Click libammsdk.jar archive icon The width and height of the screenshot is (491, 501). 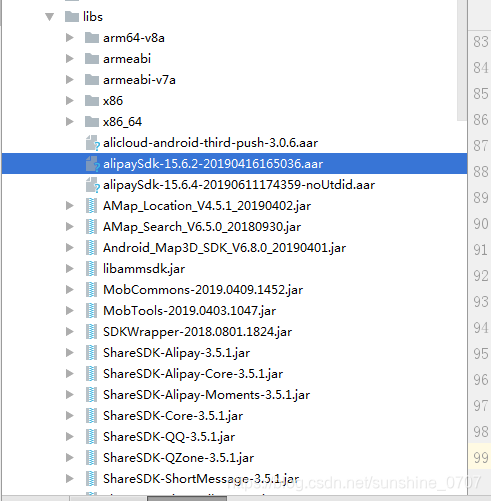91,269
